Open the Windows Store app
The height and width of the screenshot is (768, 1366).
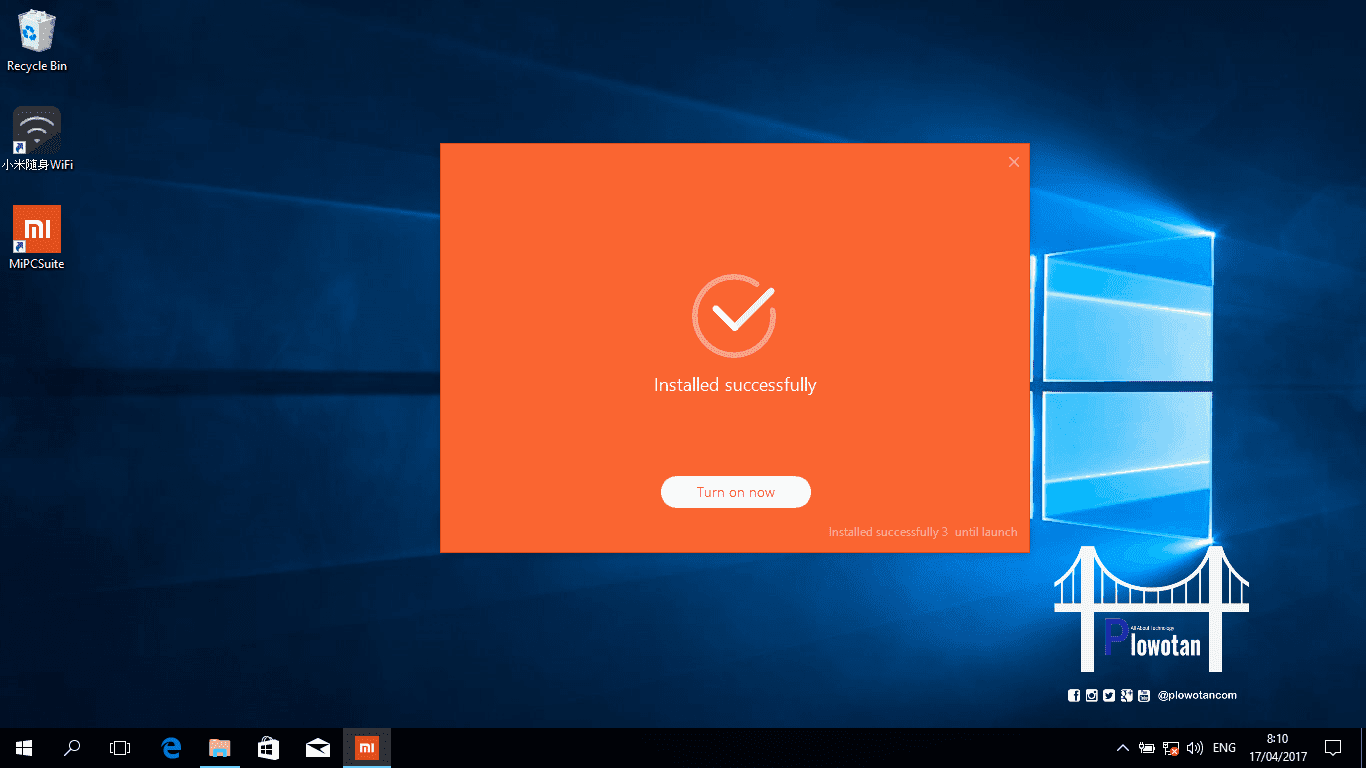[268, 747]
